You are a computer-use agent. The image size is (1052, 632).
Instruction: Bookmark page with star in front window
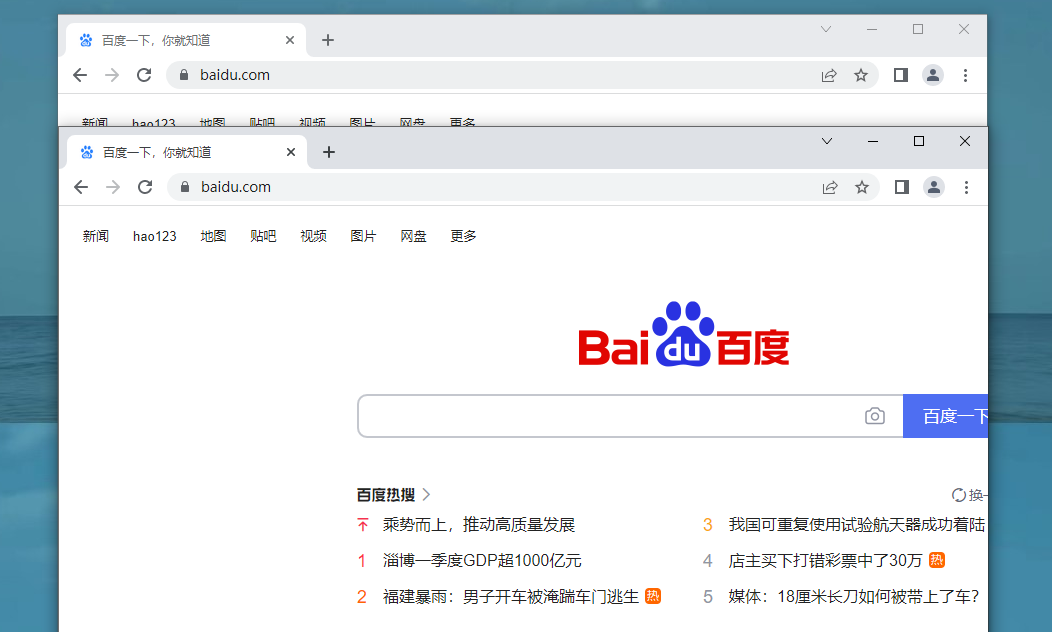coord(862,187)
